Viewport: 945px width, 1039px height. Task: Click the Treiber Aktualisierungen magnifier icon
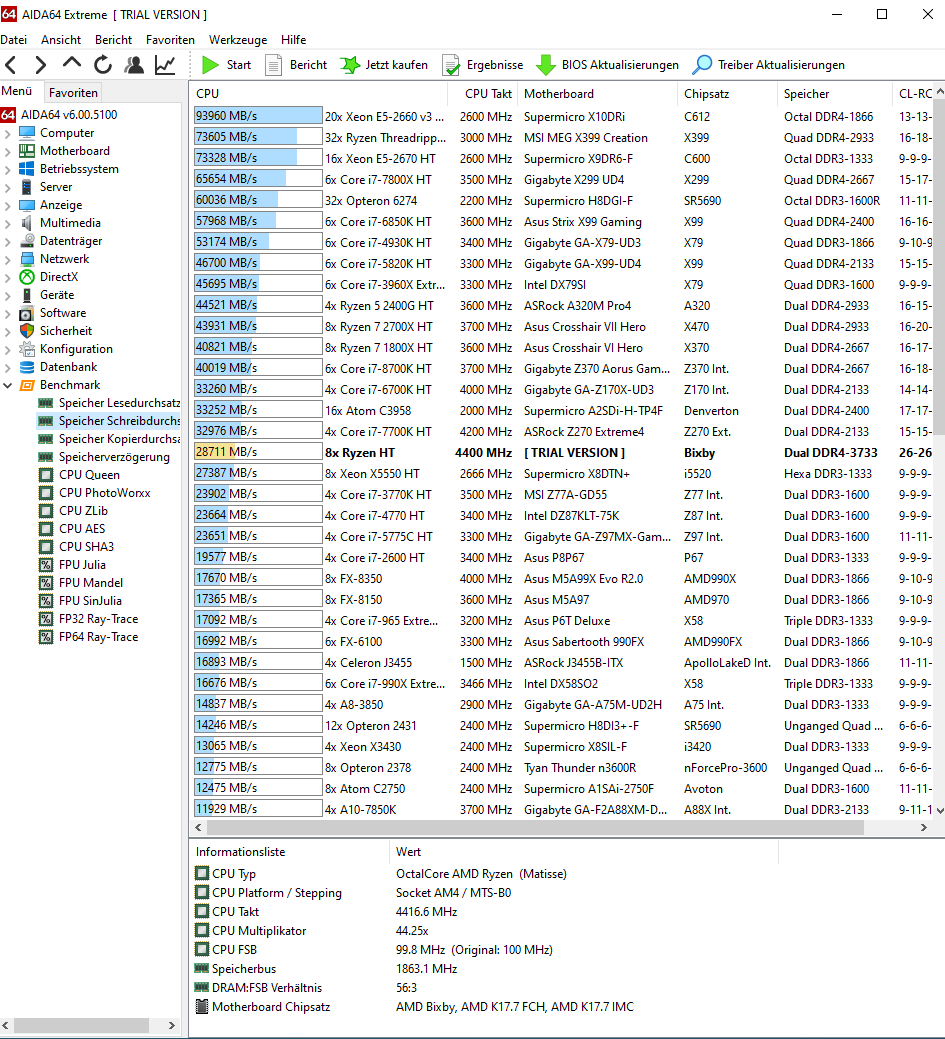[702, 65]
